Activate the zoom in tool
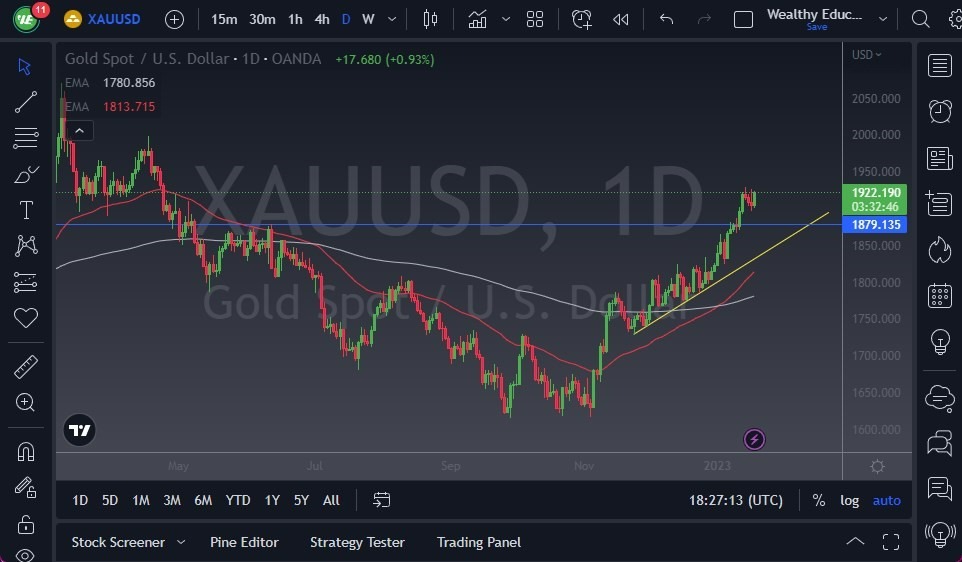Screen dimensions: 962x562 (25, 402)
